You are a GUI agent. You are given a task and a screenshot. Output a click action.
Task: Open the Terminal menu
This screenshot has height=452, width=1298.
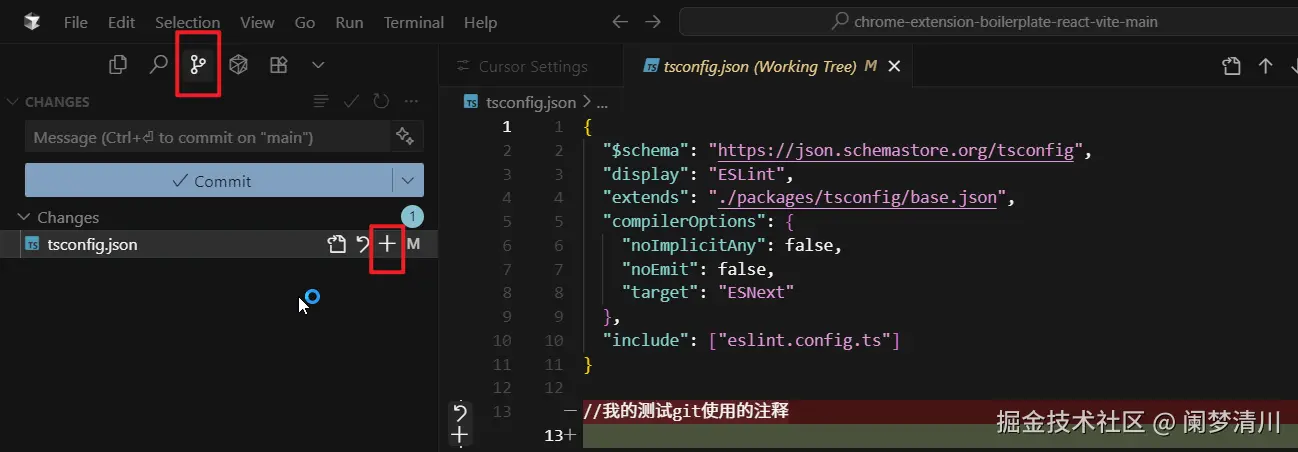(x=413, y=22)
